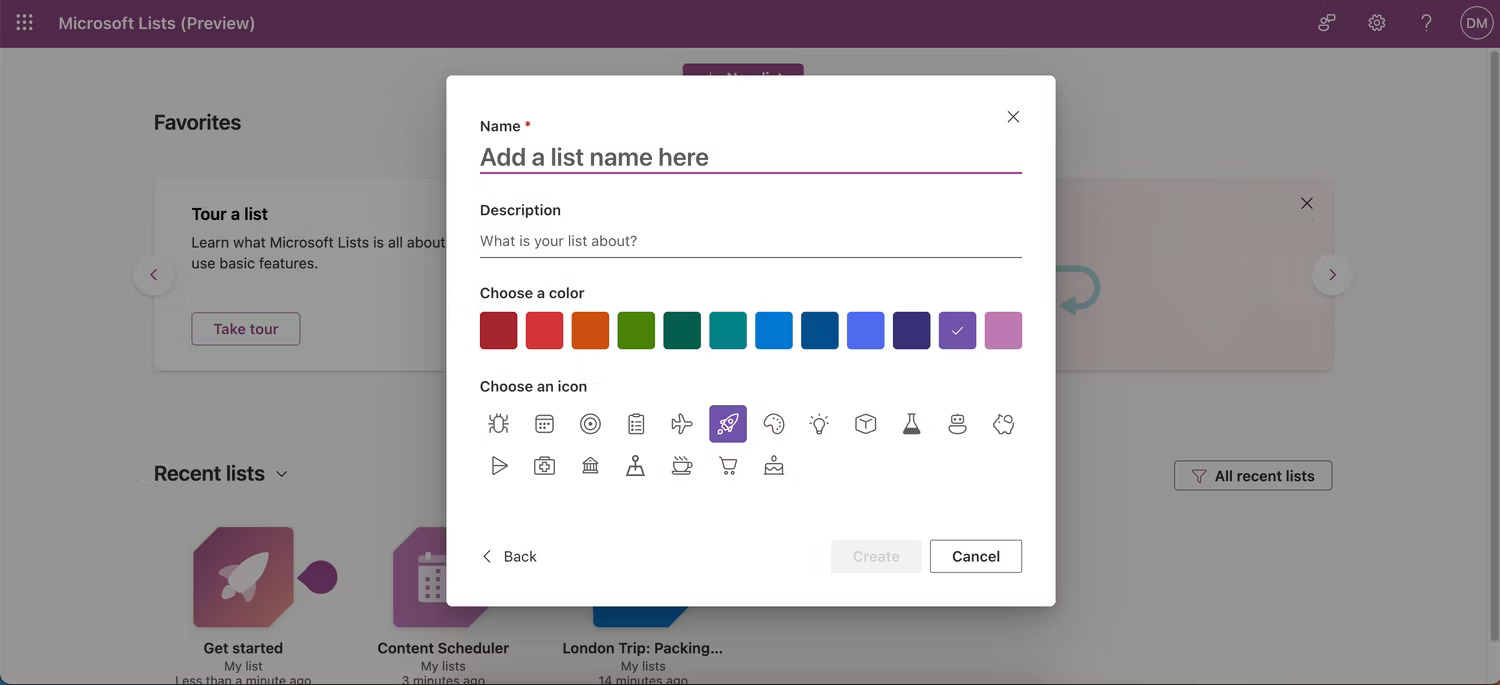This screenshot has width=1500, height=685.
Task: Choose the lightbulb list icon
Action: pos(820,424)
